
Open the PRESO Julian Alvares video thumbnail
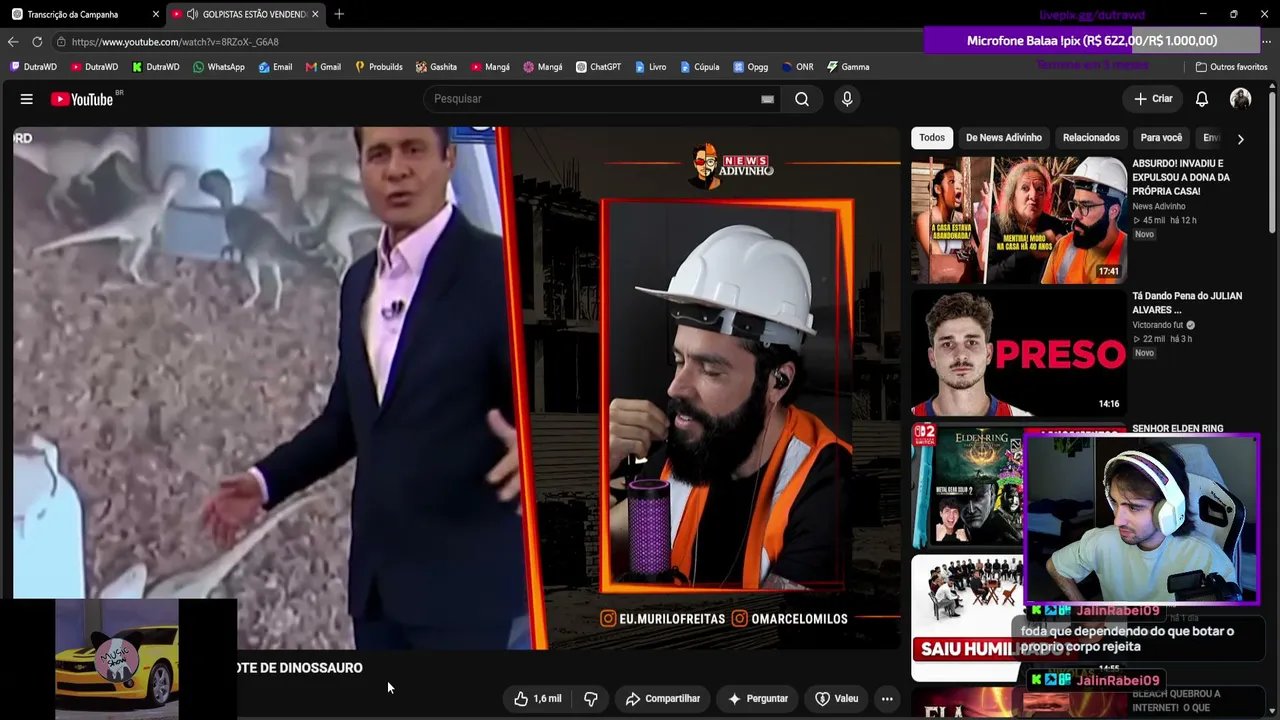point(1019,353)
